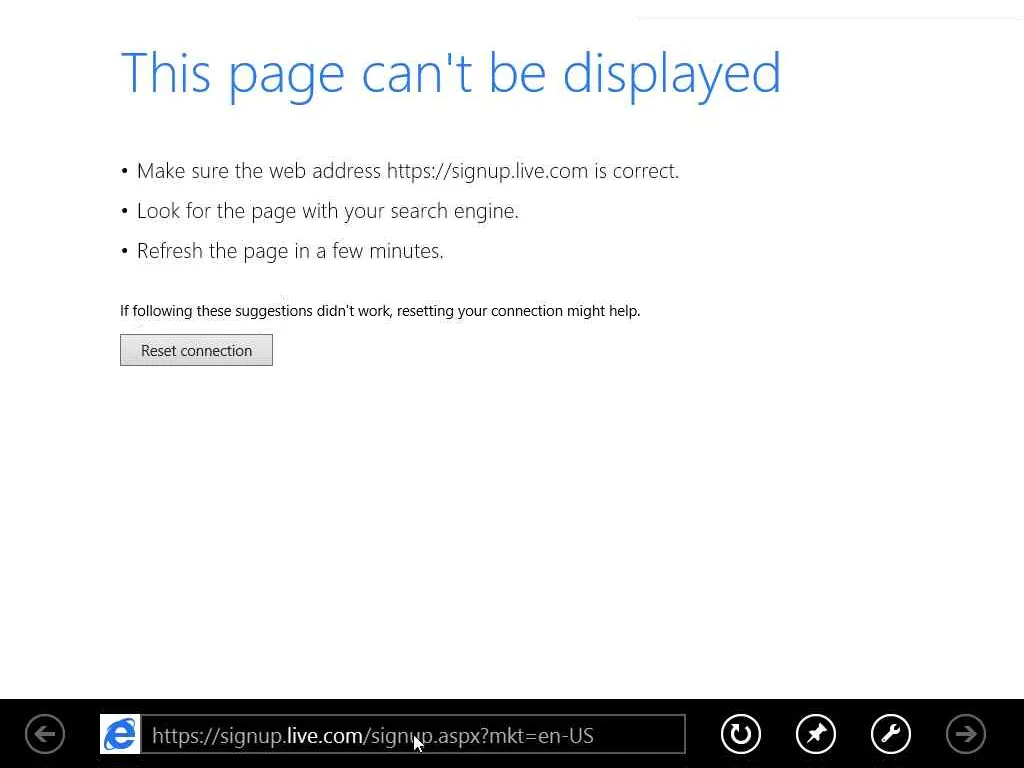Click the sentence about resetting your connection
This screenshot has height=768, width=1024.
point(380,311)
